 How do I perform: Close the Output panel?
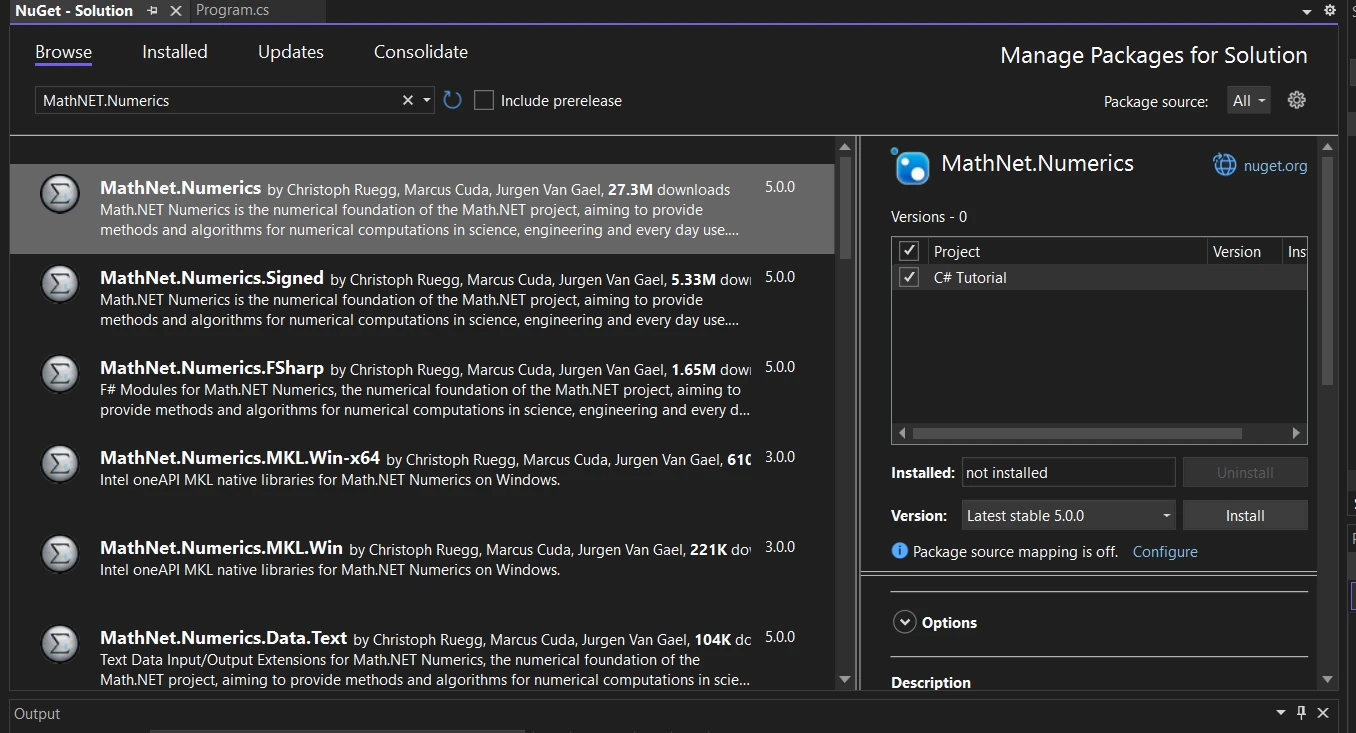(x=1323, y=713)
